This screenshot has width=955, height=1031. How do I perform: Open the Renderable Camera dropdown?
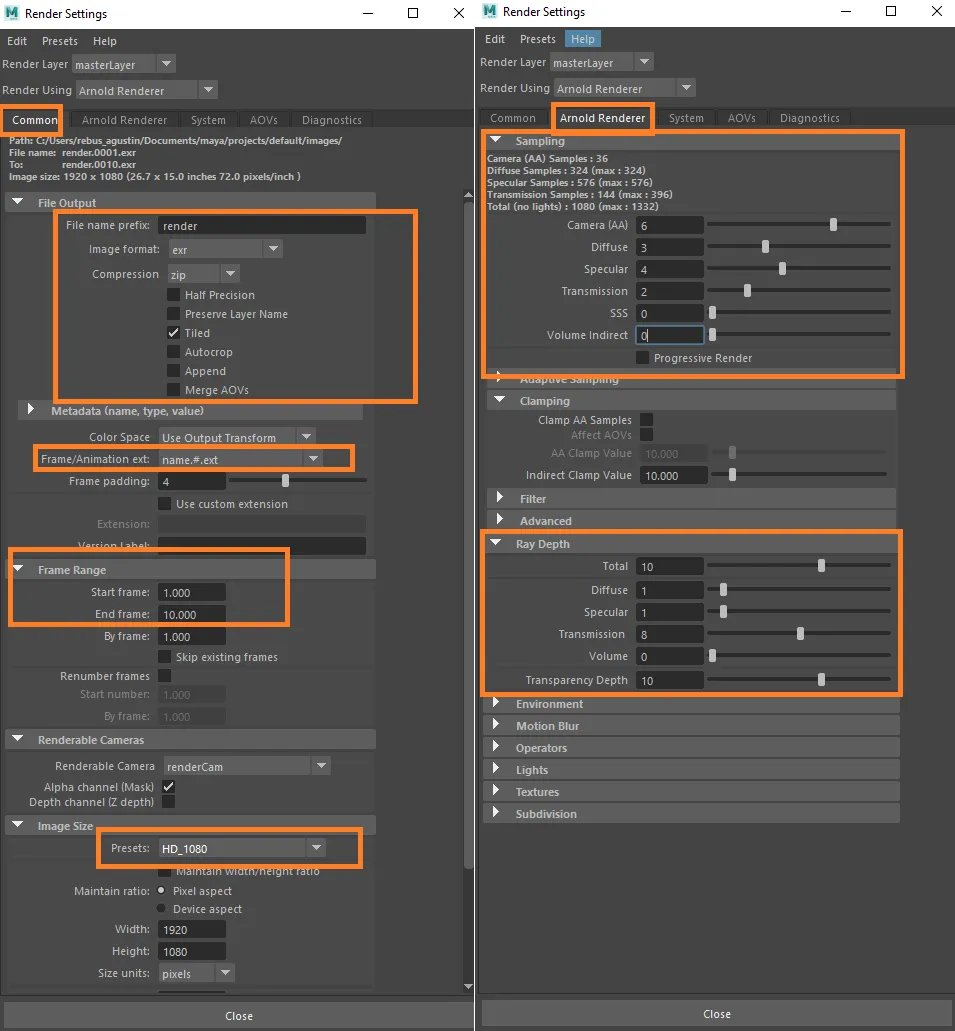click(247, 766)
